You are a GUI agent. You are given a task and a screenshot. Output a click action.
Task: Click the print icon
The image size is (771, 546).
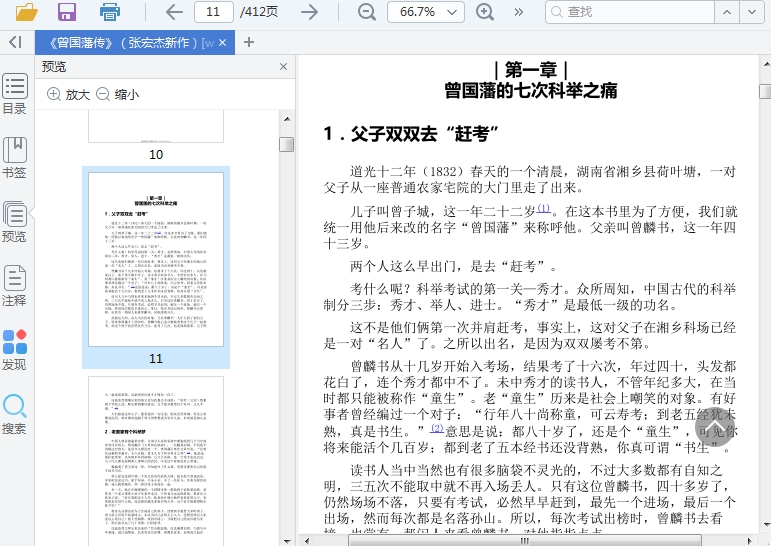110,12
